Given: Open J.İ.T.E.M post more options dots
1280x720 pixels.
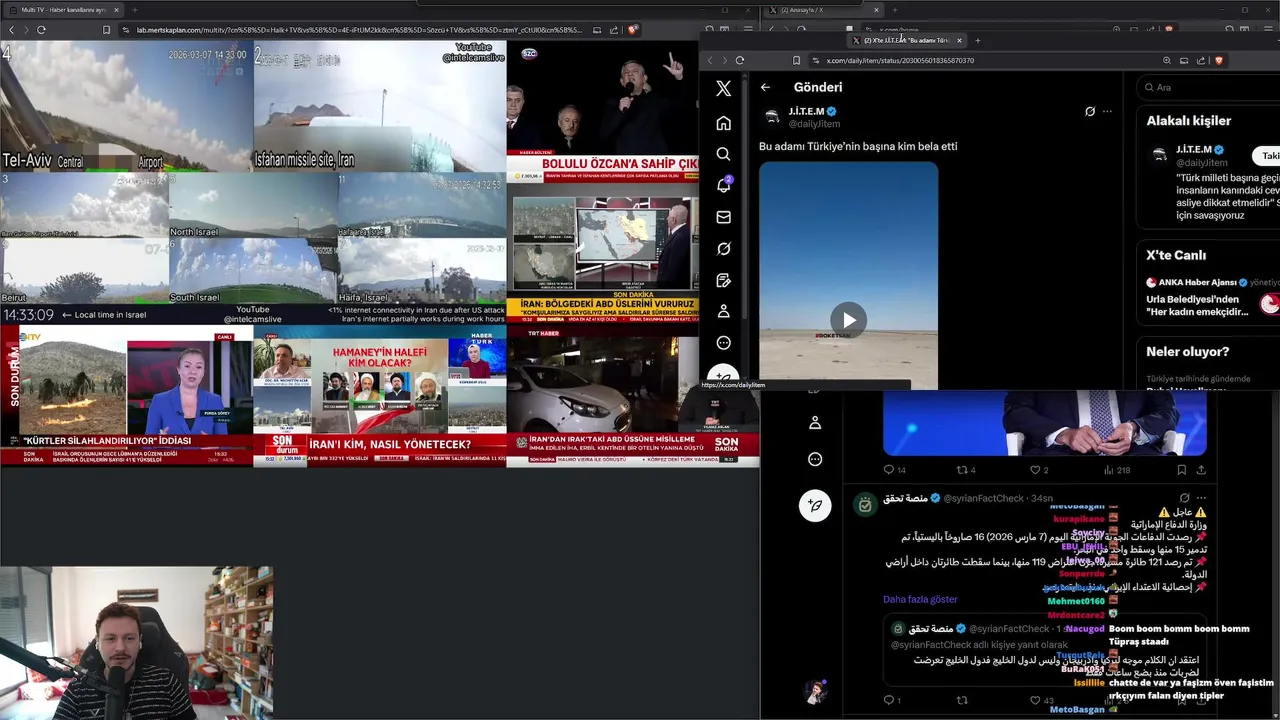Looking at the screenshot, I should 1107,111.
